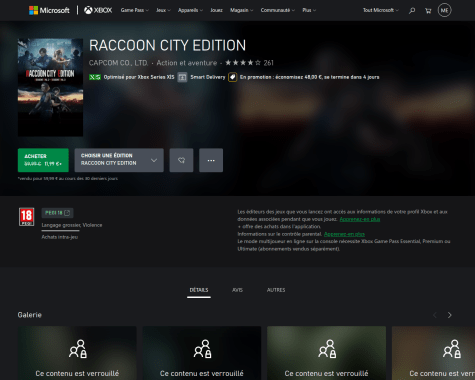
Task: Click the green Acheter button
Action: (x=43, y=160)
